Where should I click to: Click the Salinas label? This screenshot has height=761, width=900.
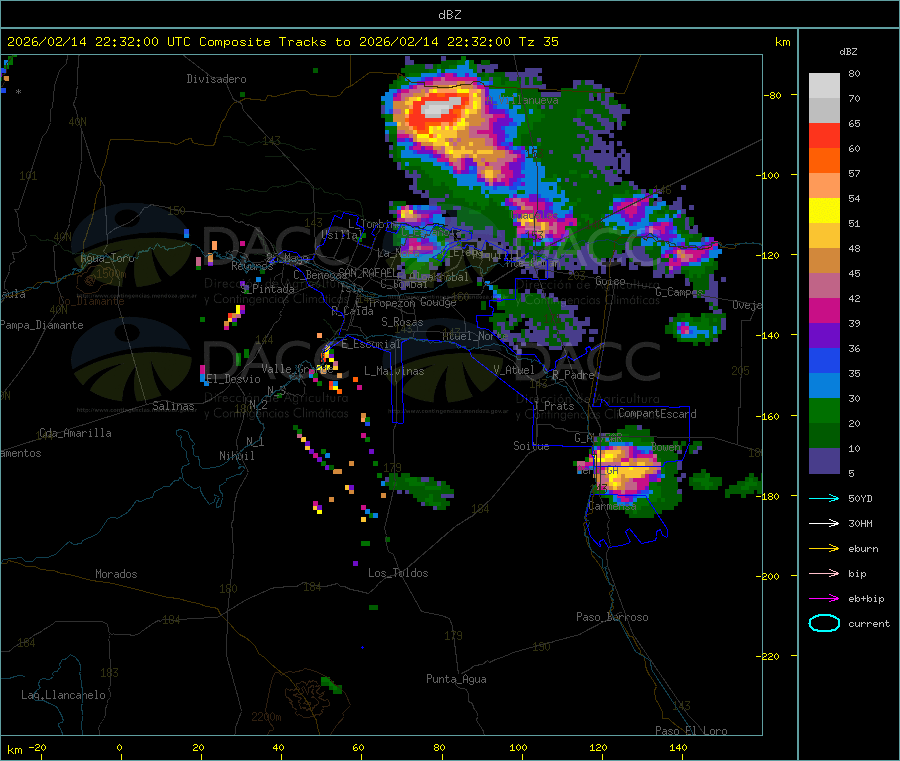(173, 406)
